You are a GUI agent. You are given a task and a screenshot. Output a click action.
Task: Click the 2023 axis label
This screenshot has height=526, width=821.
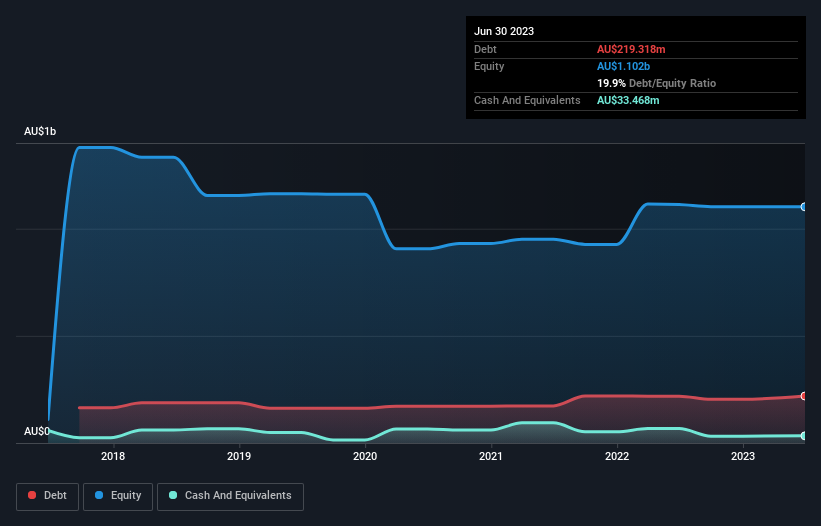tap(743, 456)
